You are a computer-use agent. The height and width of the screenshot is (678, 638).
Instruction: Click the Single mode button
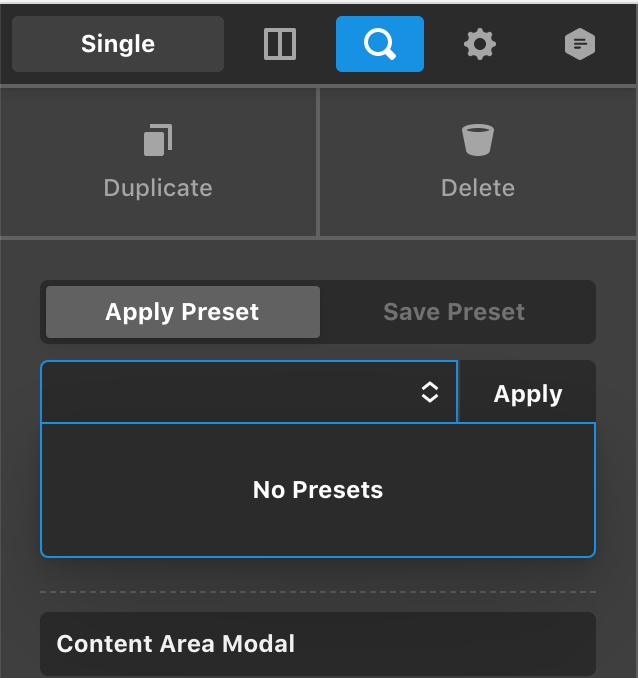tap(118, 44)
